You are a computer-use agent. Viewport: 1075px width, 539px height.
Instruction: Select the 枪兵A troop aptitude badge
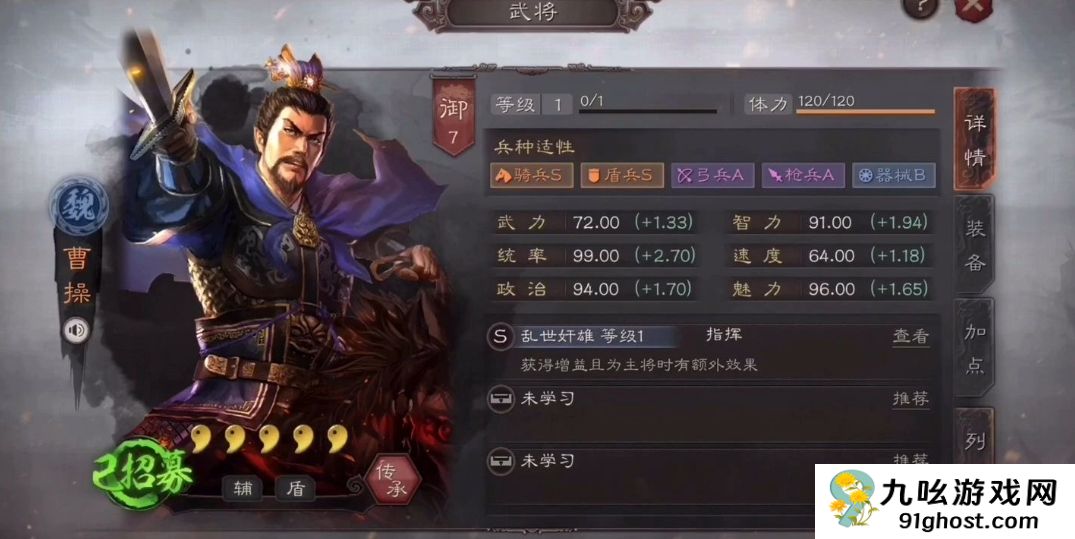804,176
